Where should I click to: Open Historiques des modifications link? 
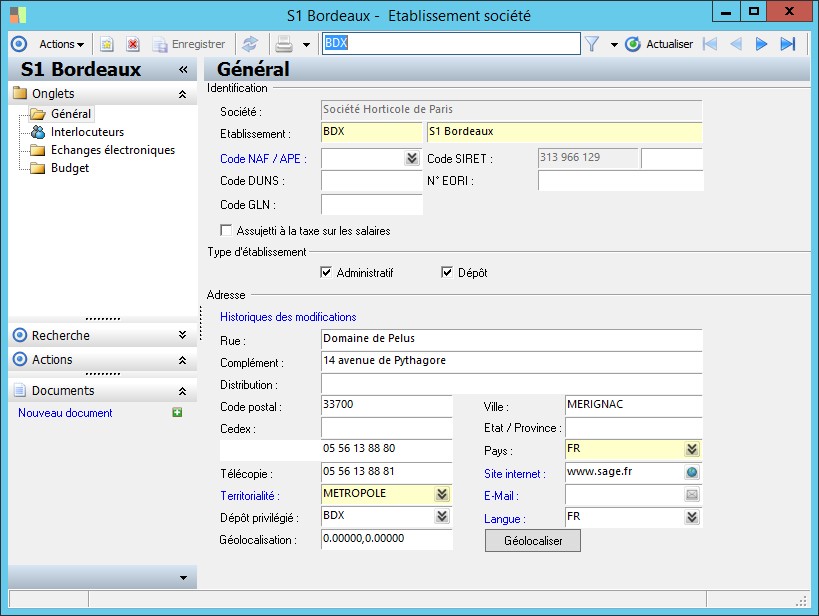click(288, 317)
